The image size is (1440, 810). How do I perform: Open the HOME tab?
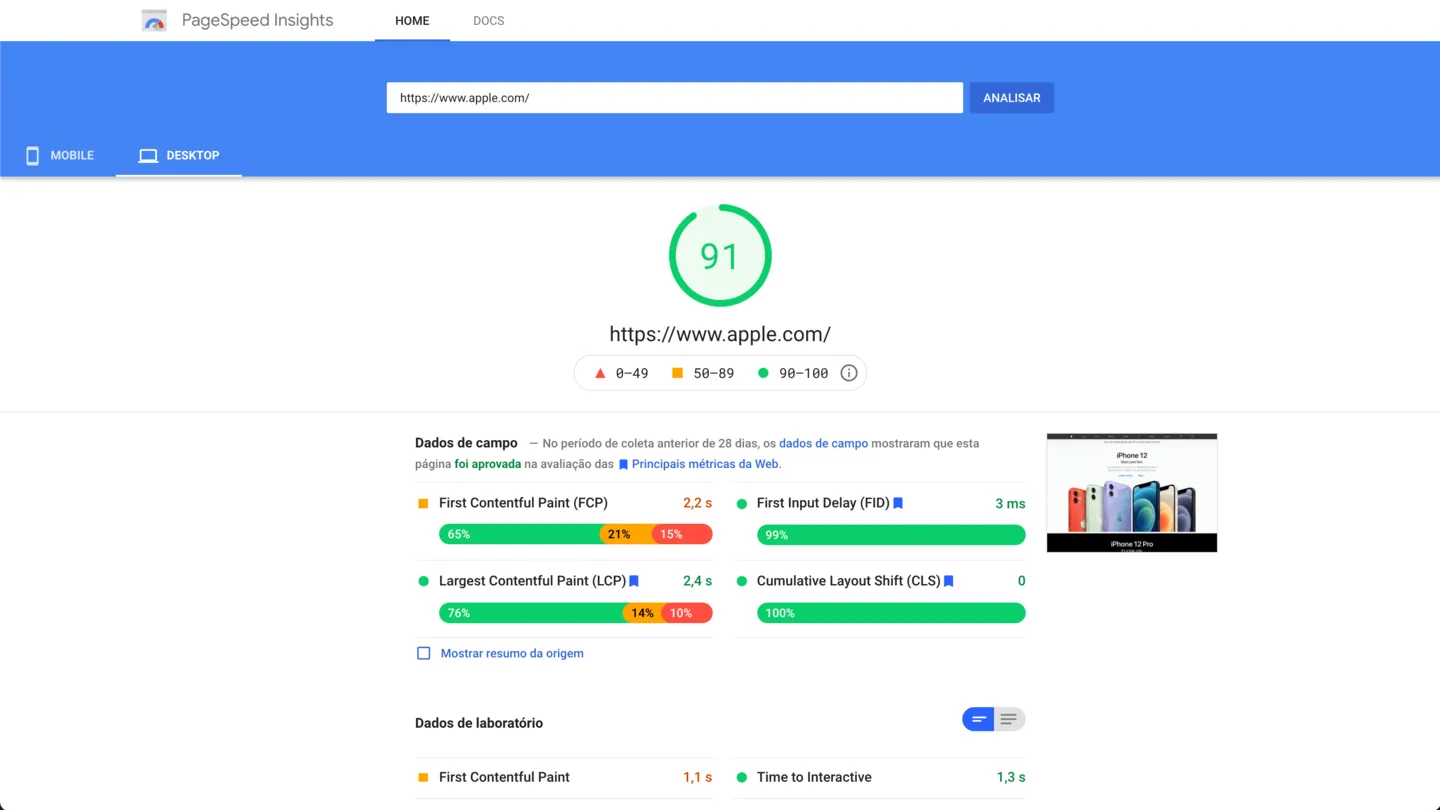412,20
